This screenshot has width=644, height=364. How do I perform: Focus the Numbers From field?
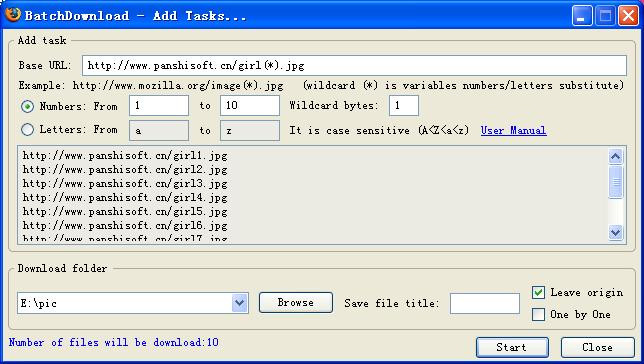[159, 106]
